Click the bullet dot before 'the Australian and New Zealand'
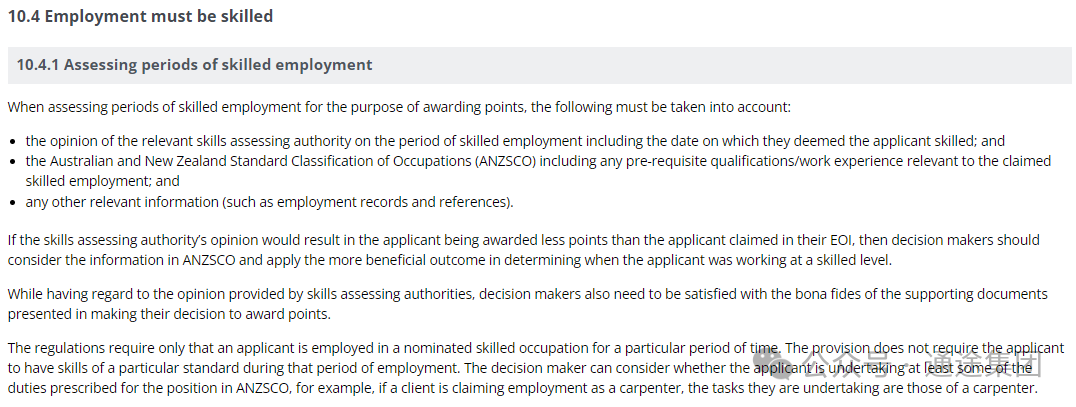This screenshot has width=1076, height=407. (12, 161)
